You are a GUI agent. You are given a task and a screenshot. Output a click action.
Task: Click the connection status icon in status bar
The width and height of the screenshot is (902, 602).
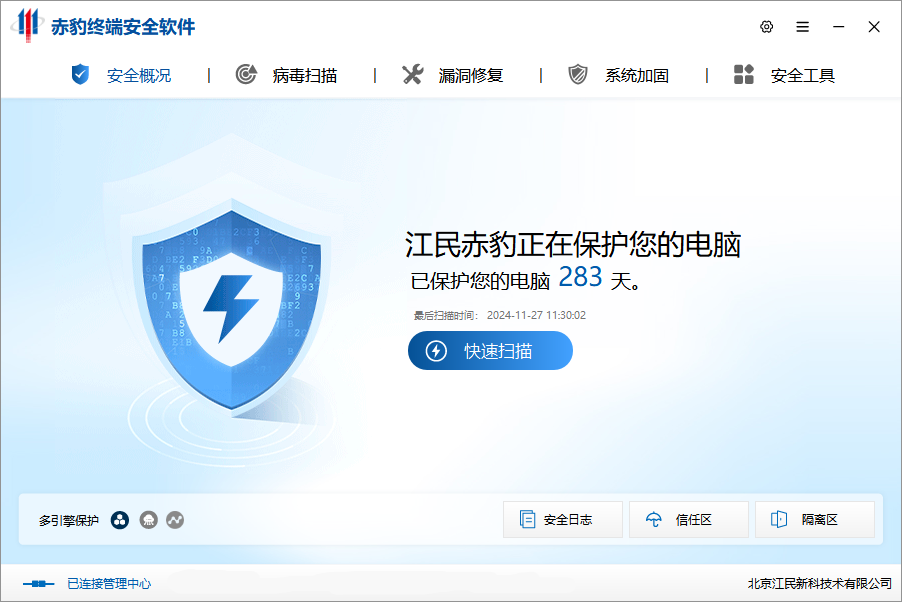(x=39, y=584)
